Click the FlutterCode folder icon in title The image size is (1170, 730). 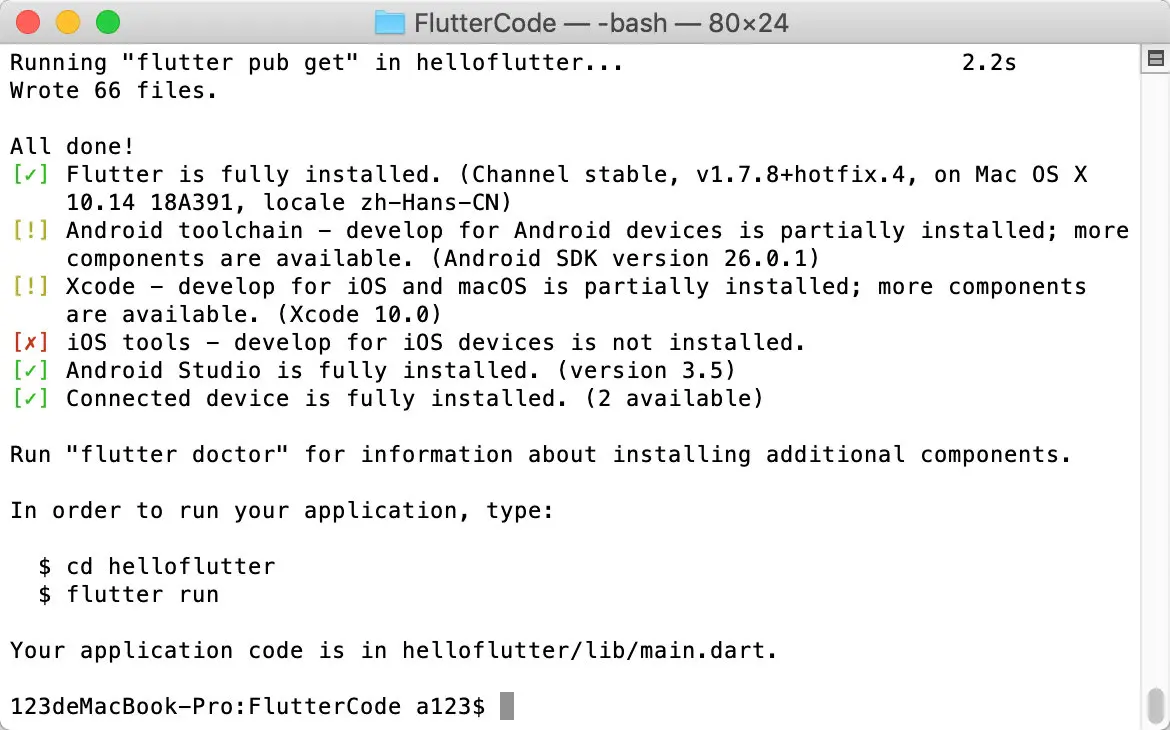click(389, 22)
